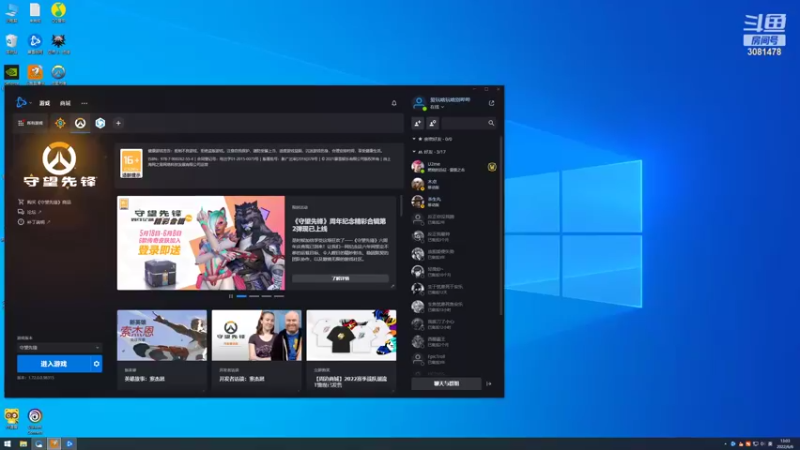The width and height of the screenshot is (800, 450).
Task: Click the blue 进入游戏 play button
Action: [x=54, y=364]
